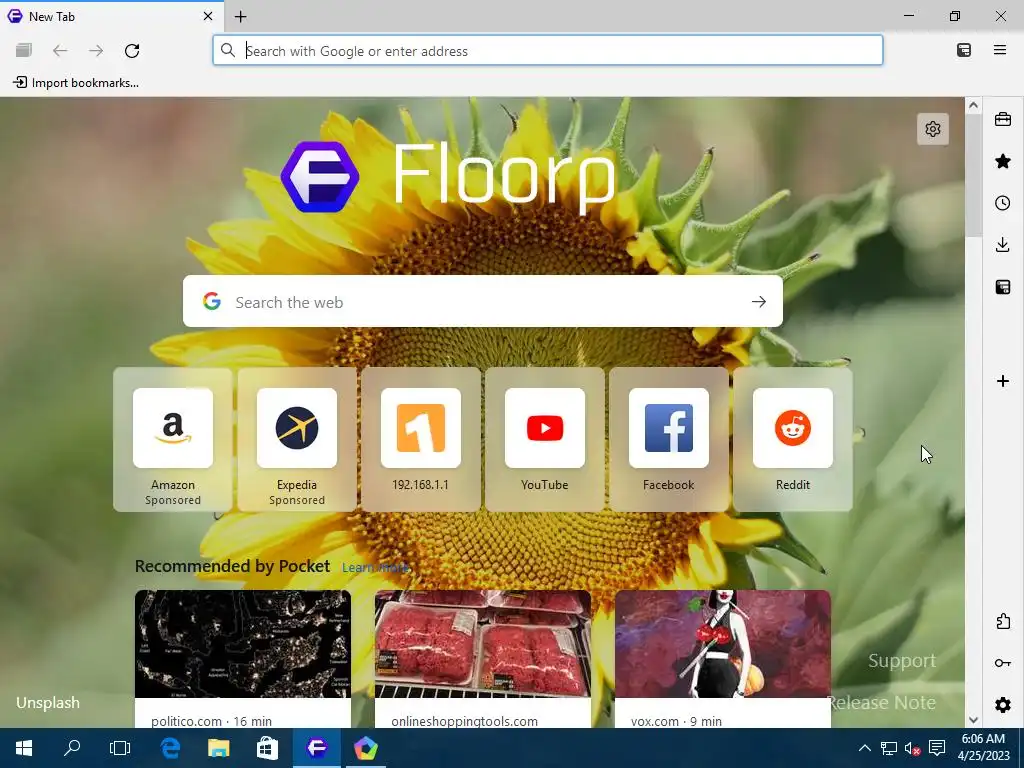Click the colorful pentagon taskbar app

click(366, 748)
